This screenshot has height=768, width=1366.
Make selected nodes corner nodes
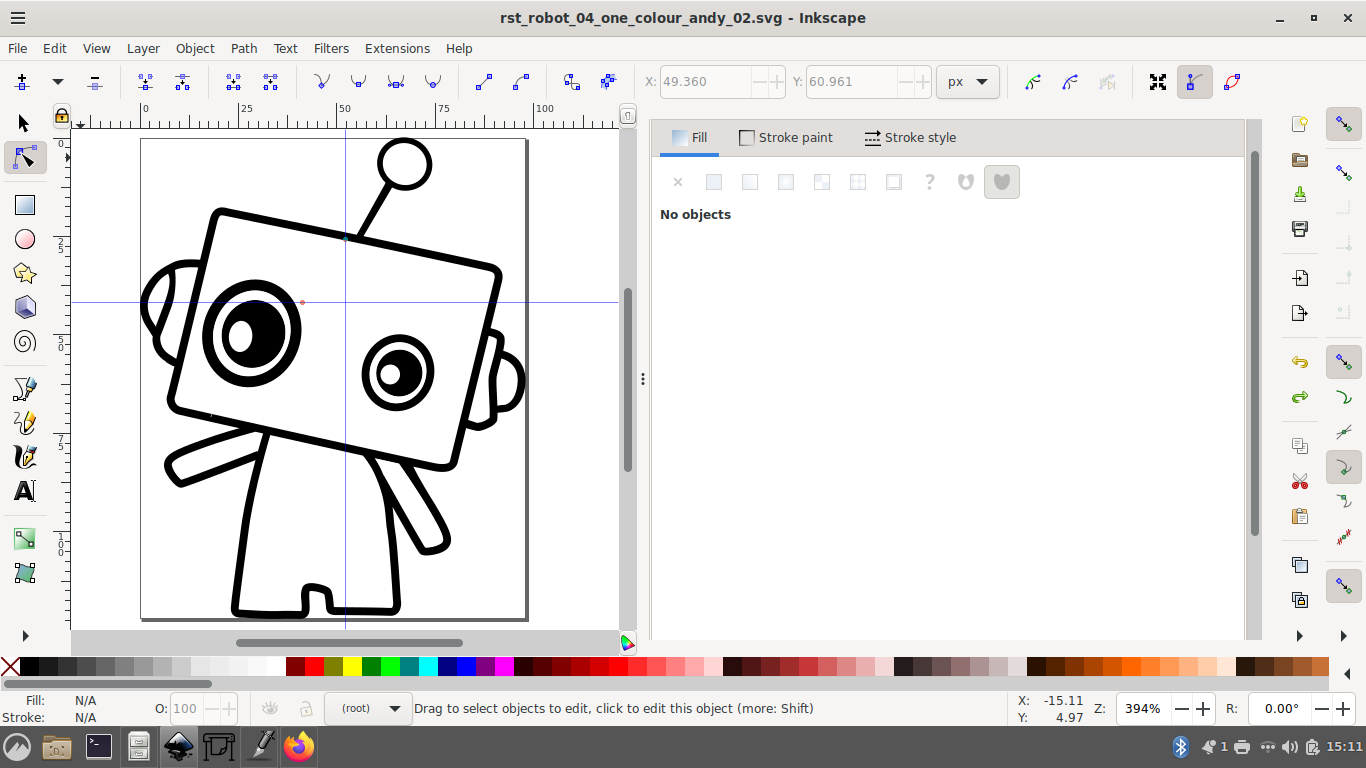pos(322,82)
